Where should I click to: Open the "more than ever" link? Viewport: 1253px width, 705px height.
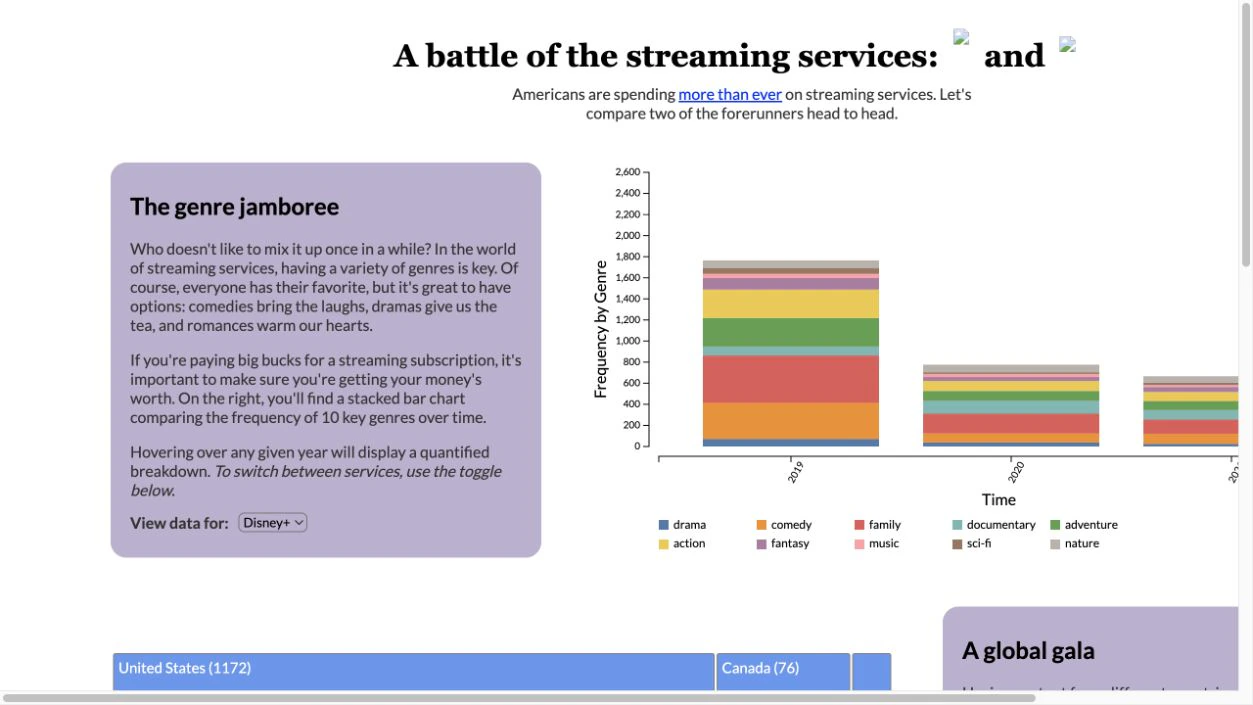(730, 94)
